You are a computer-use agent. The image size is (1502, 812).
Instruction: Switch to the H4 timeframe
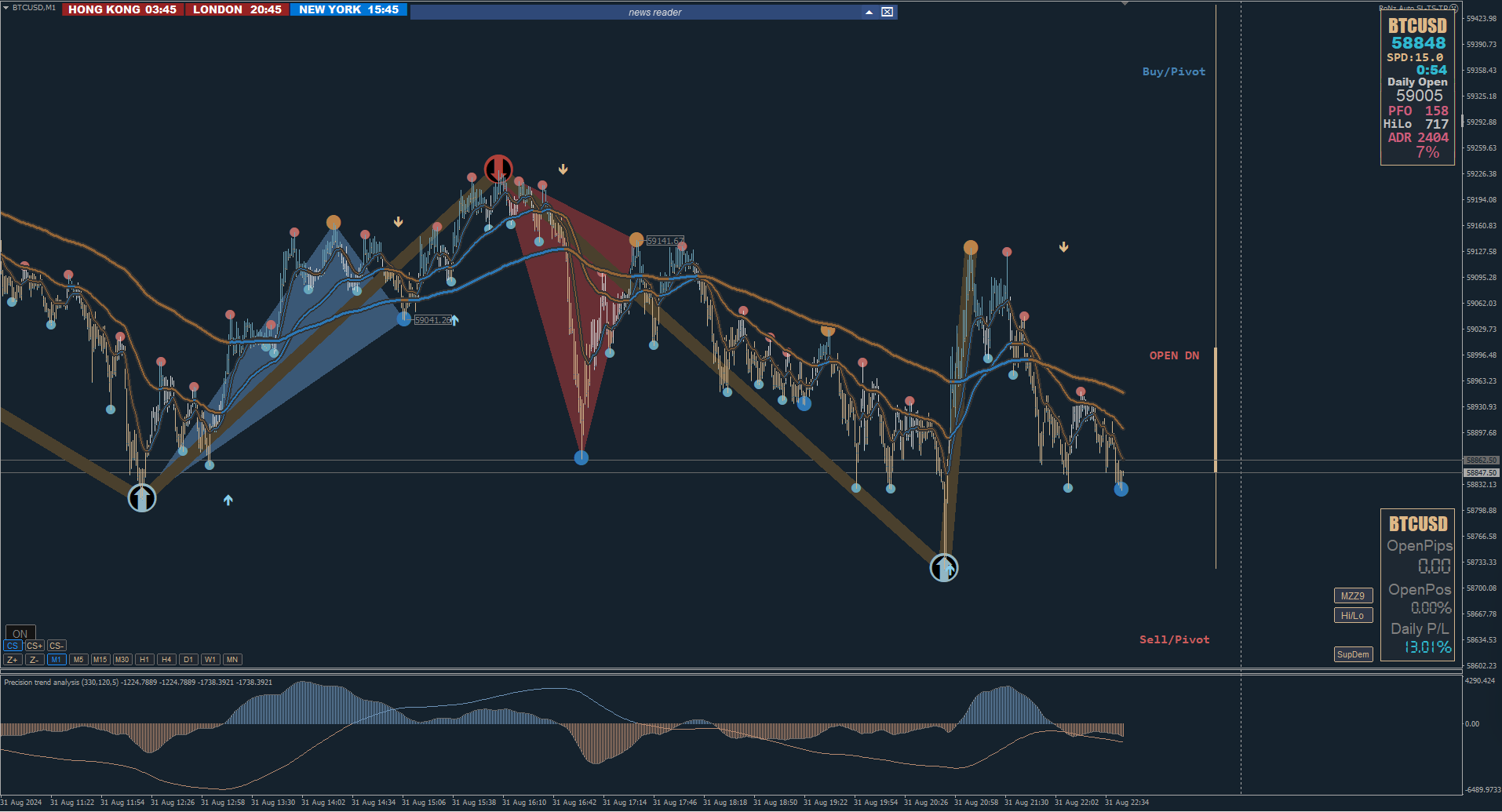(166, 660)
